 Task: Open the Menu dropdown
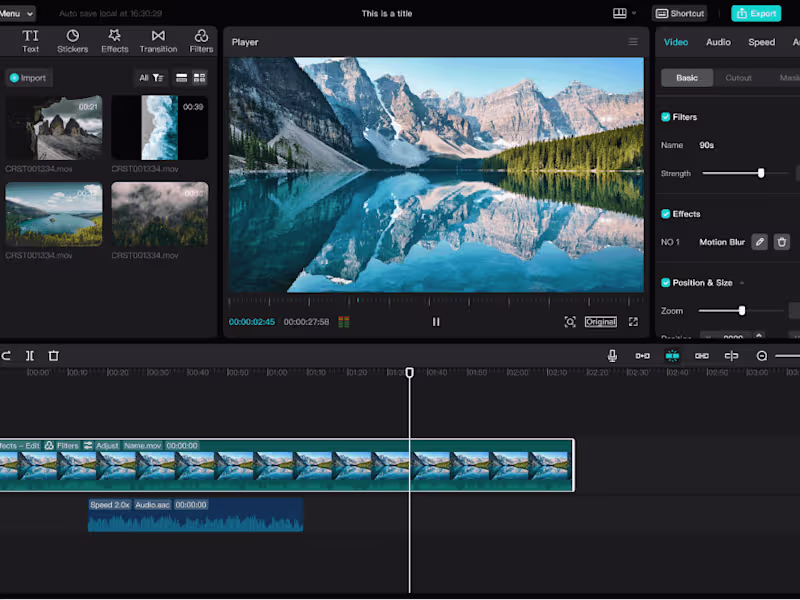click(17, 14)
